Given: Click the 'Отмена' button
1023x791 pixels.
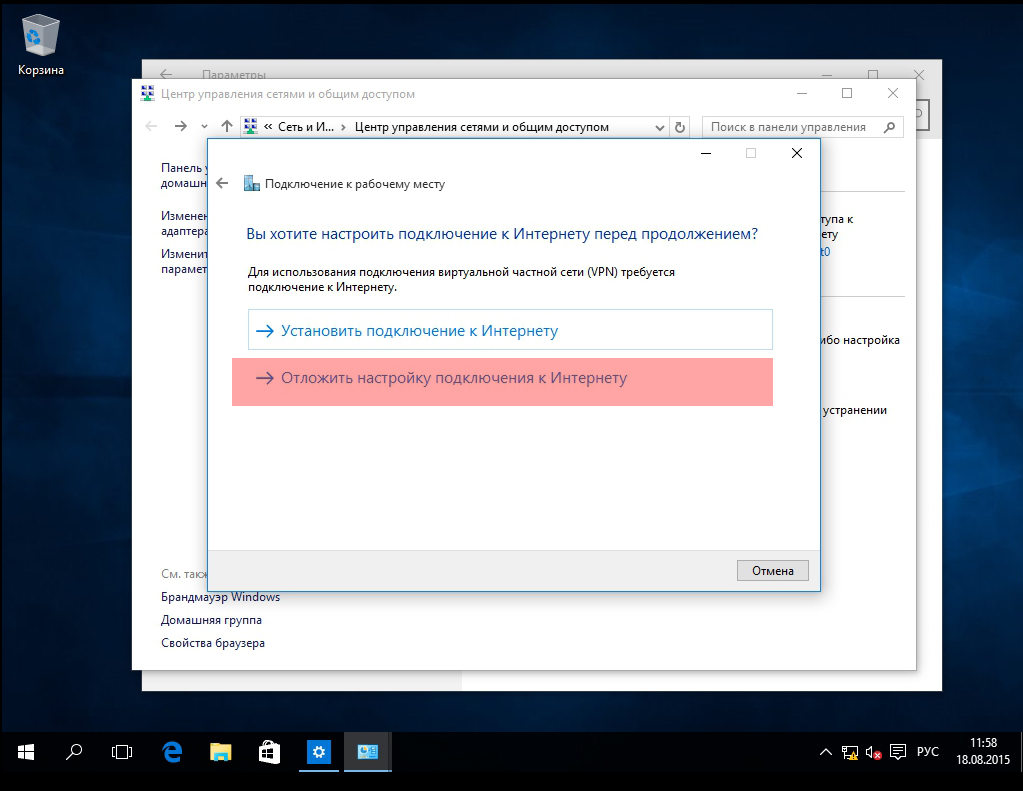Looking at the screenshot, I should [x=772, y=570].
